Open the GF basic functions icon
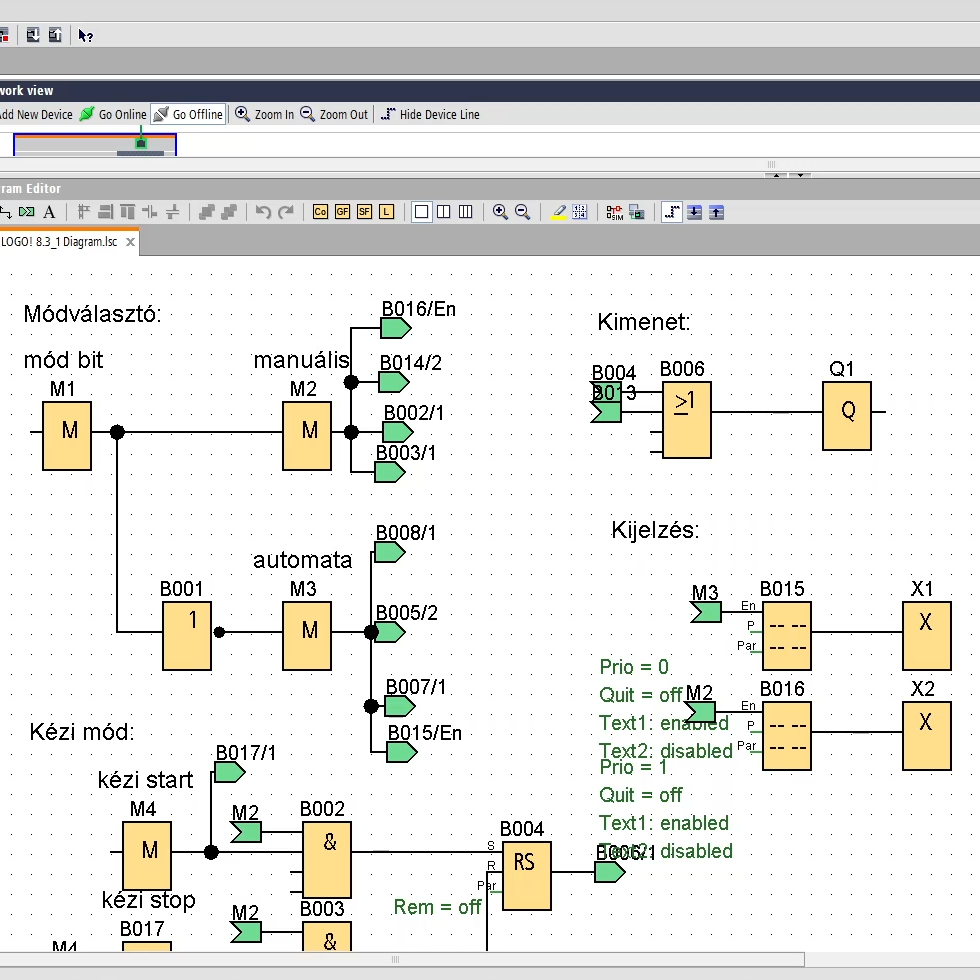The height and width of the screenshot is (980, 980). coord(342,212)
